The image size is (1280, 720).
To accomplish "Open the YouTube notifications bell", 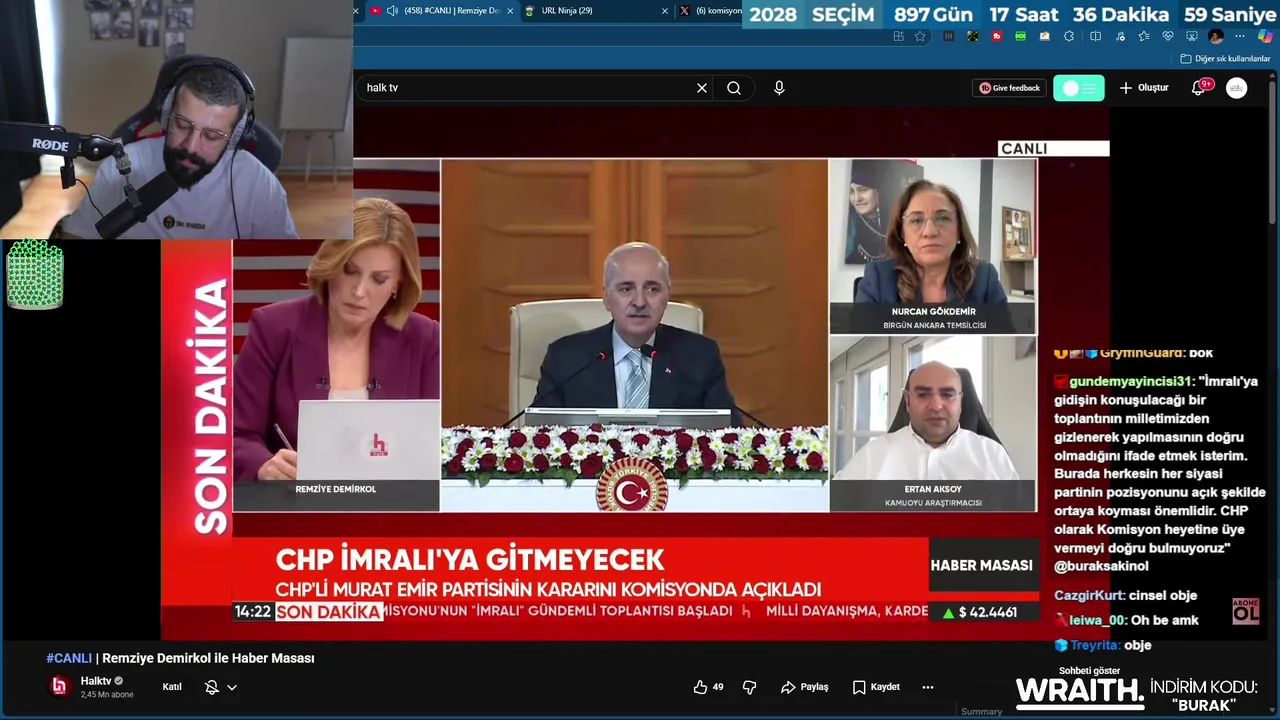I will pyautogui.click(x=1198, y=88).
